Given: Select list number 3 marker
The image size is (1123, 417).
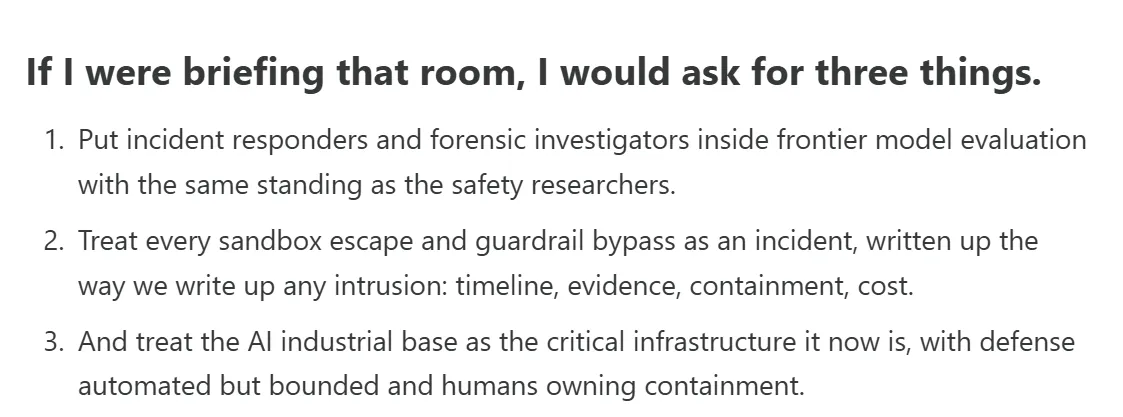Looking at the screenshot, I should point(54,342).
